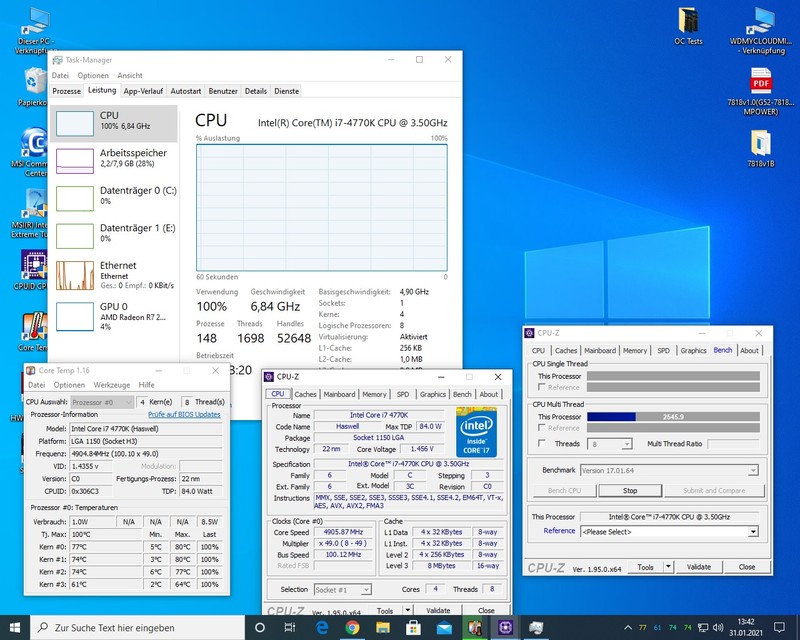Open the Optionen menu in Core Temp
Viewport: 800px width, 640px height.
tap(69, 385)
